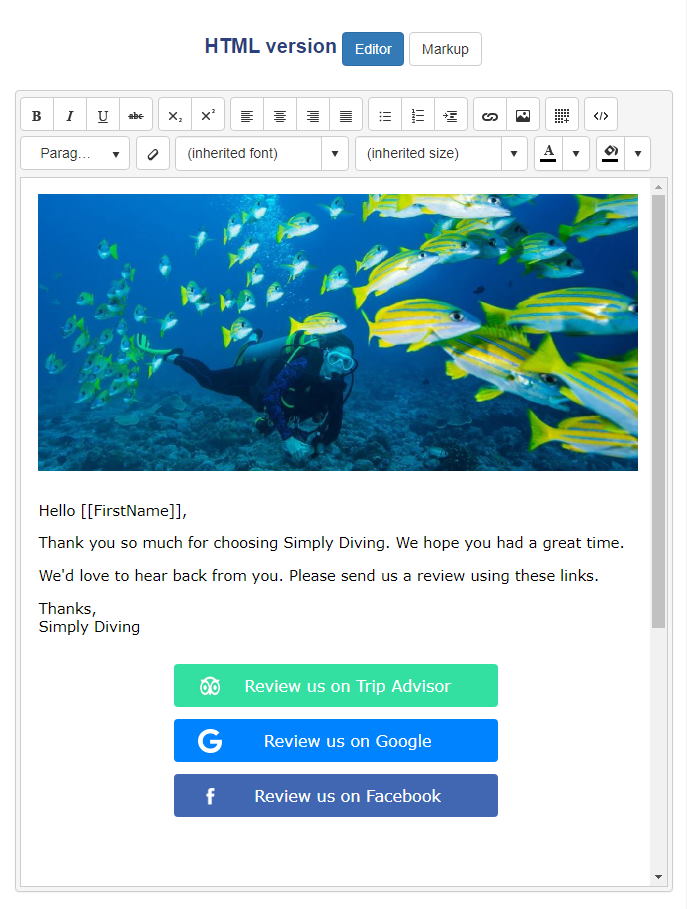The width and height of the screenshot is (687, 909).
Task: Open the Paragraph format dropdown
Action: [x=75, y=154]
